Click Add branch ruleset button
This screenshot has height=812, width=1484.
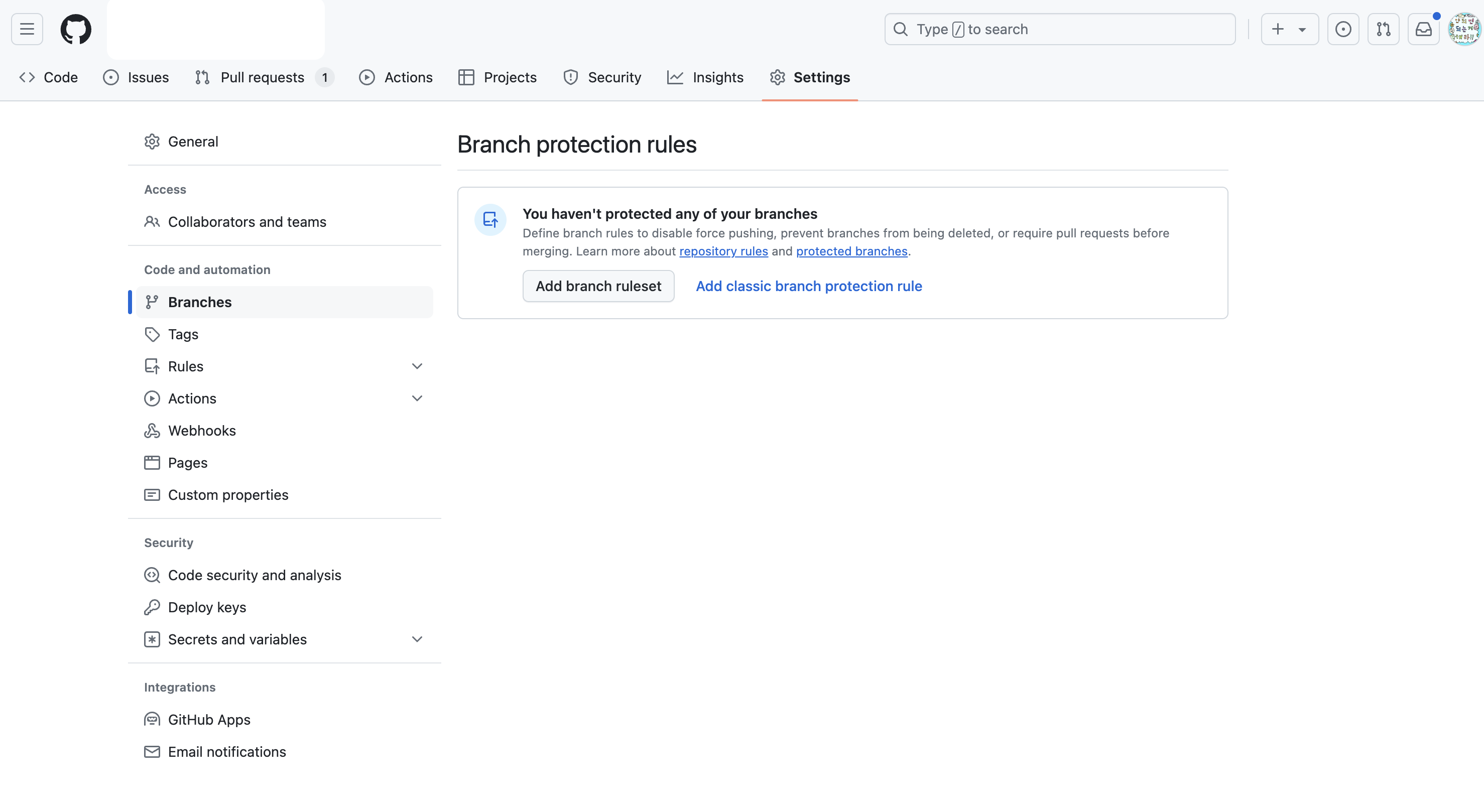(x=598, y=286)
